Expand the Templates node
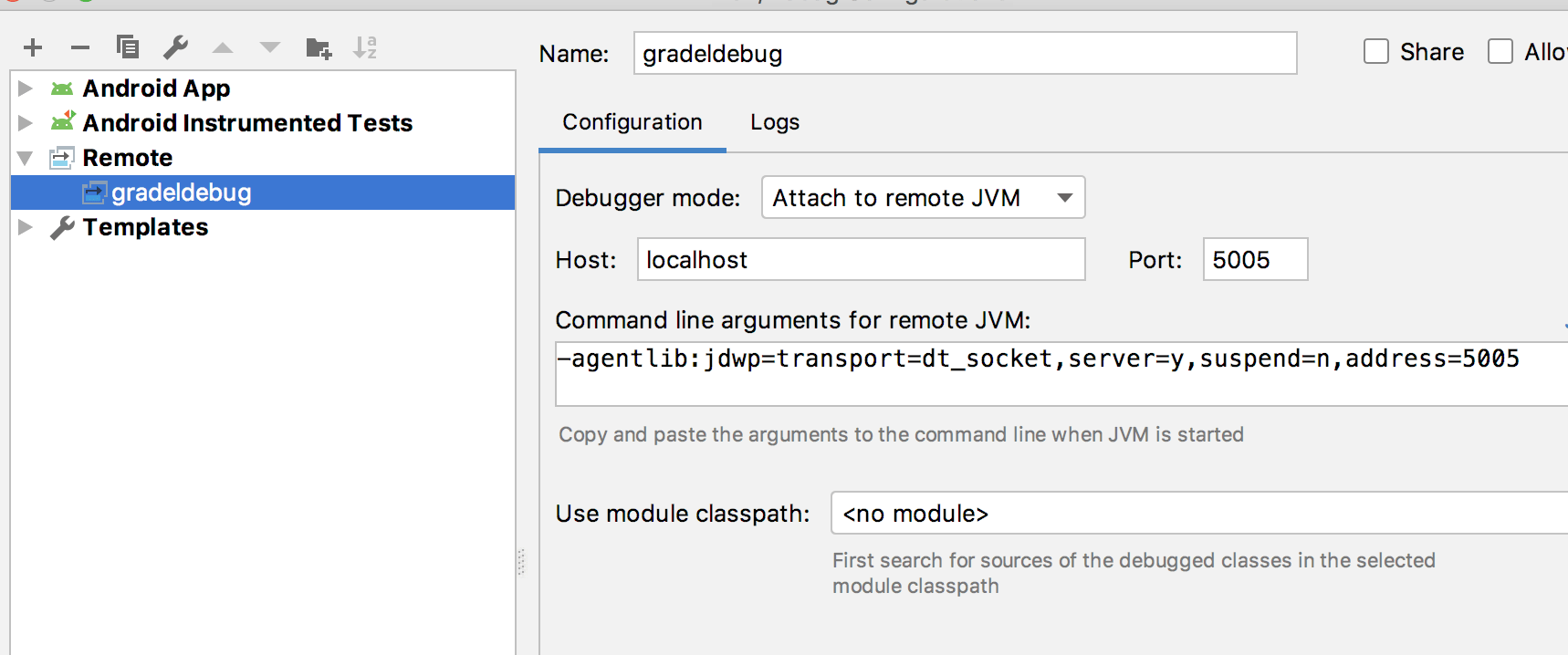 tap(26, 227)
